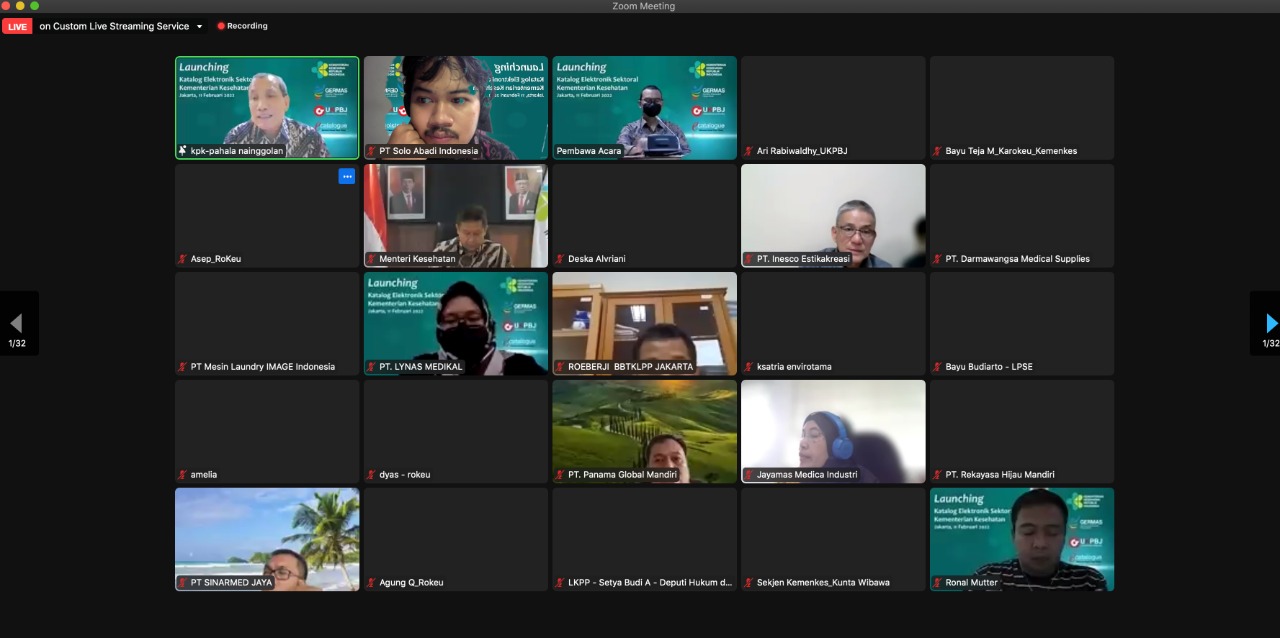Click name label 'Sekjen Kemenkes_Kunta Wibawa'

point(824,583)
